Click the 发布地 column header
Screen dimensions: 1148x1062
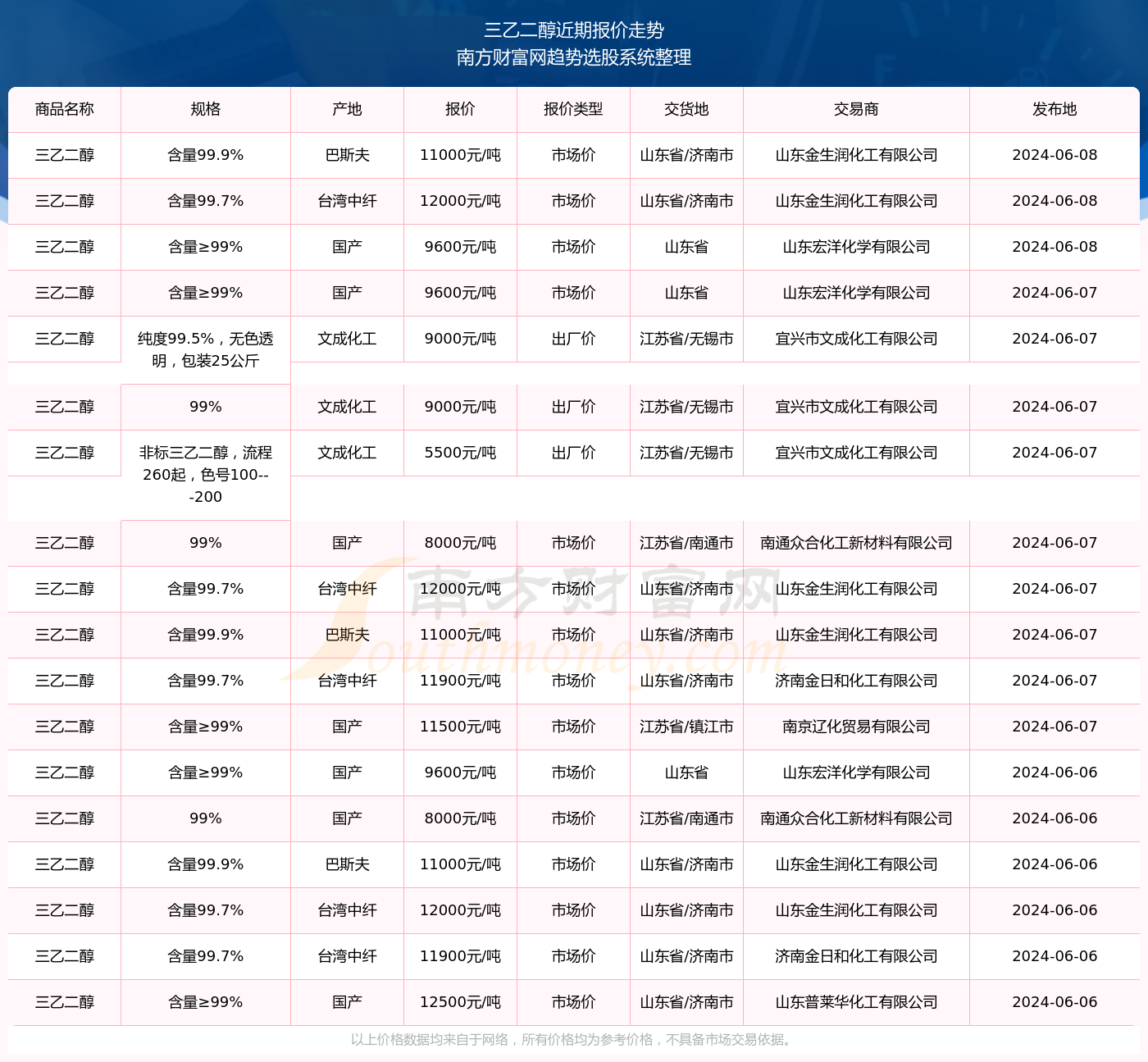pos(1055,109)
